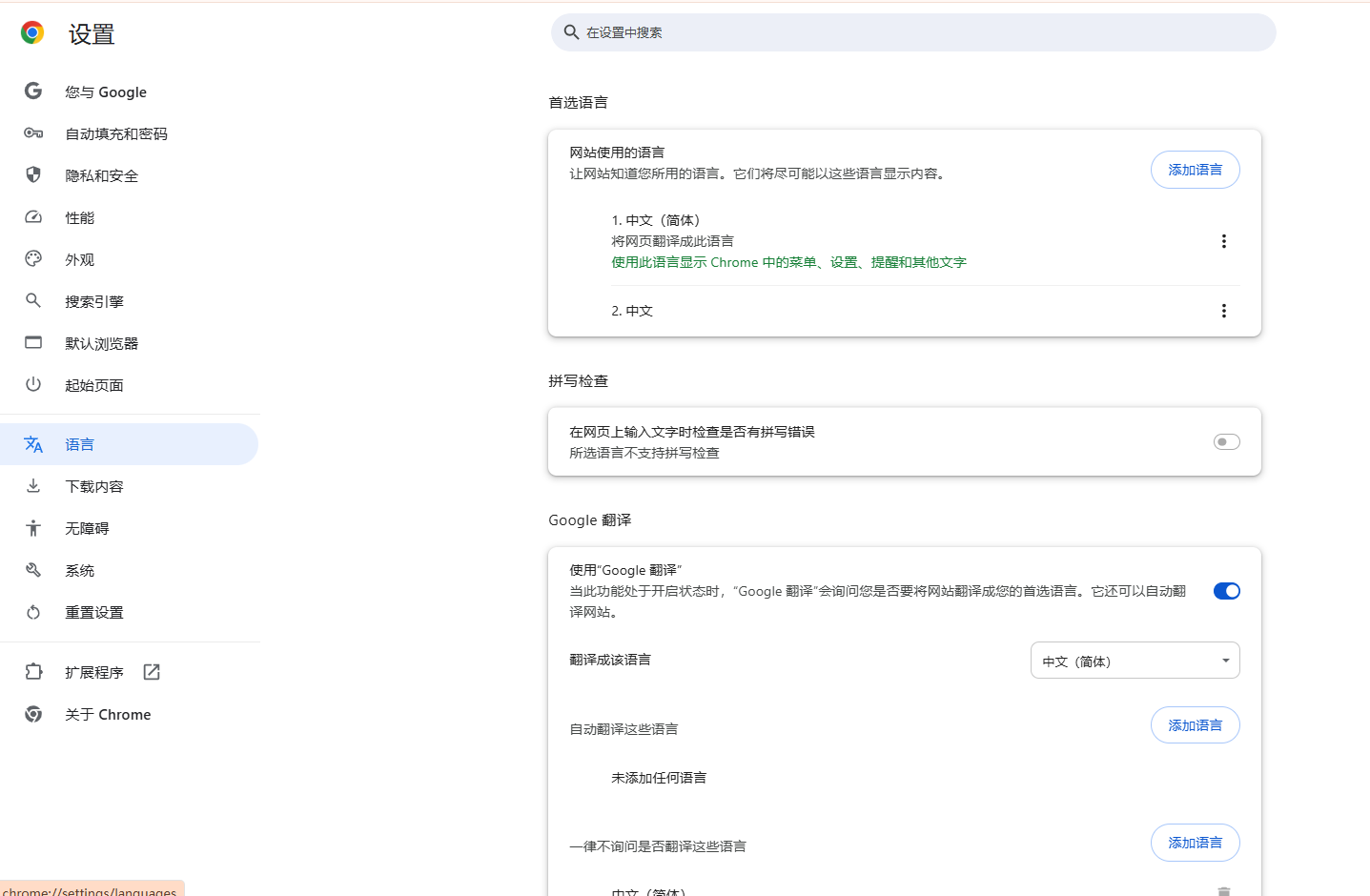Image resolution: width=1370 pixels, height=896 pixels.
Task: Turn off the Google 翻译 switch
Action: pos(1226,591)
